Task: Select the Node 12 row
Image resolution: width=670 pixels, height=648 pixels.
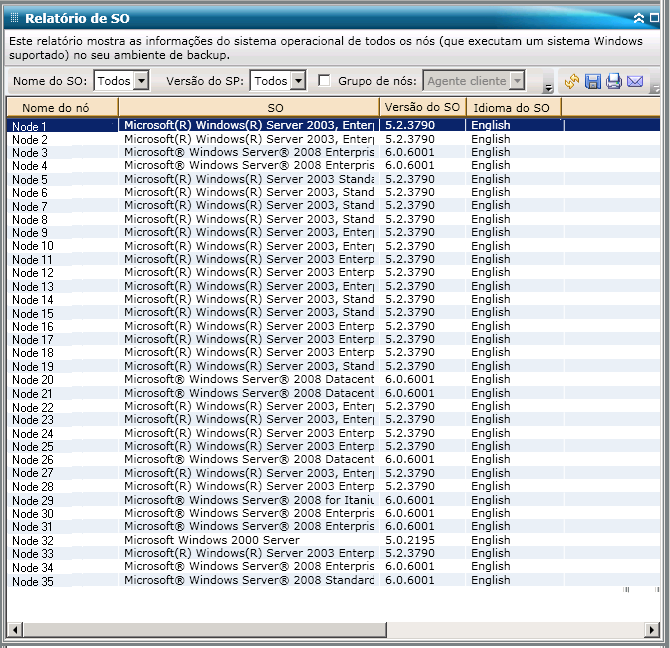Action: pyautogui.click(x=333, y=273)
